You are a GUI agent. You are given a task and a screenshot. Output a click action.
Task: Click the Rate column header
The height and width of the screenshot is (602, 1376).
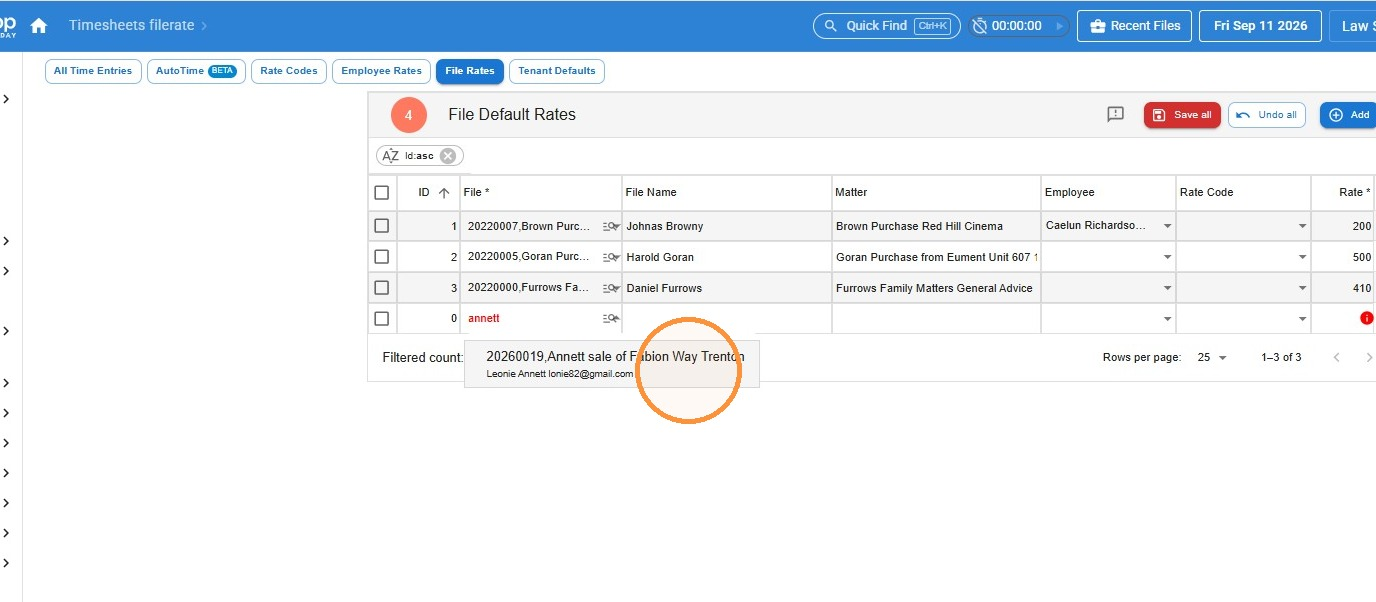click(x=1343, y=192)
